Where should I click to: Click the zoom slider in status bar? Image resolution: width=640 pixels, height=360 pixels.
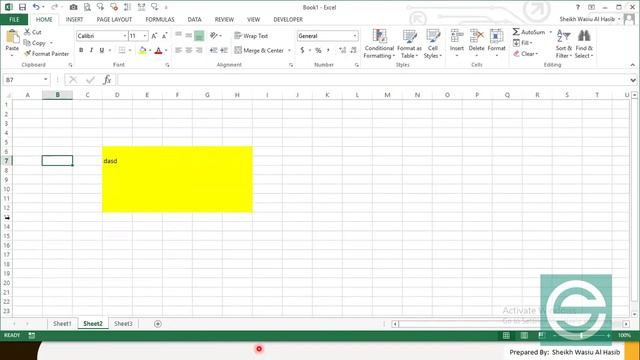coord(581,336)
